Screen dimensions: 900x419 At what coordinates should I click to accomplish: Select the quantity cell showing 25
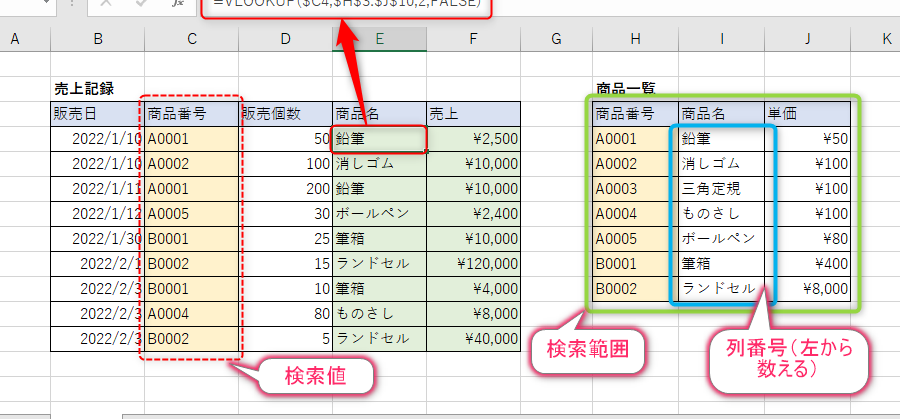(286, 239)
